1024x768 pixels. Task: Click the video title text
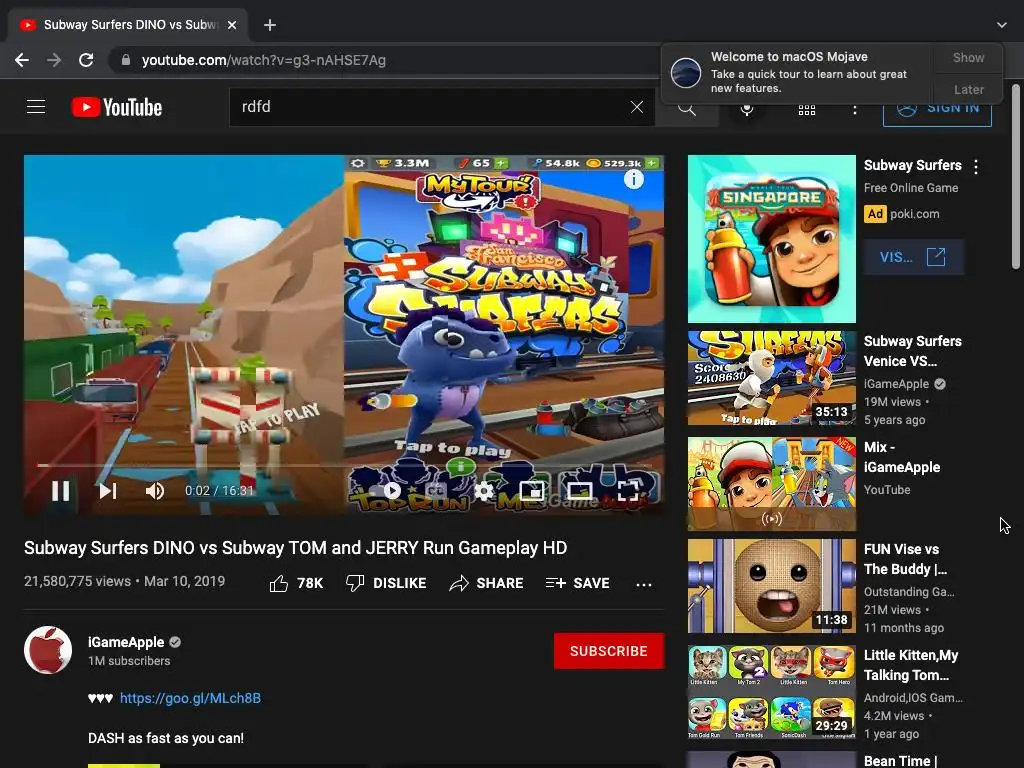(x=296, y=547)
